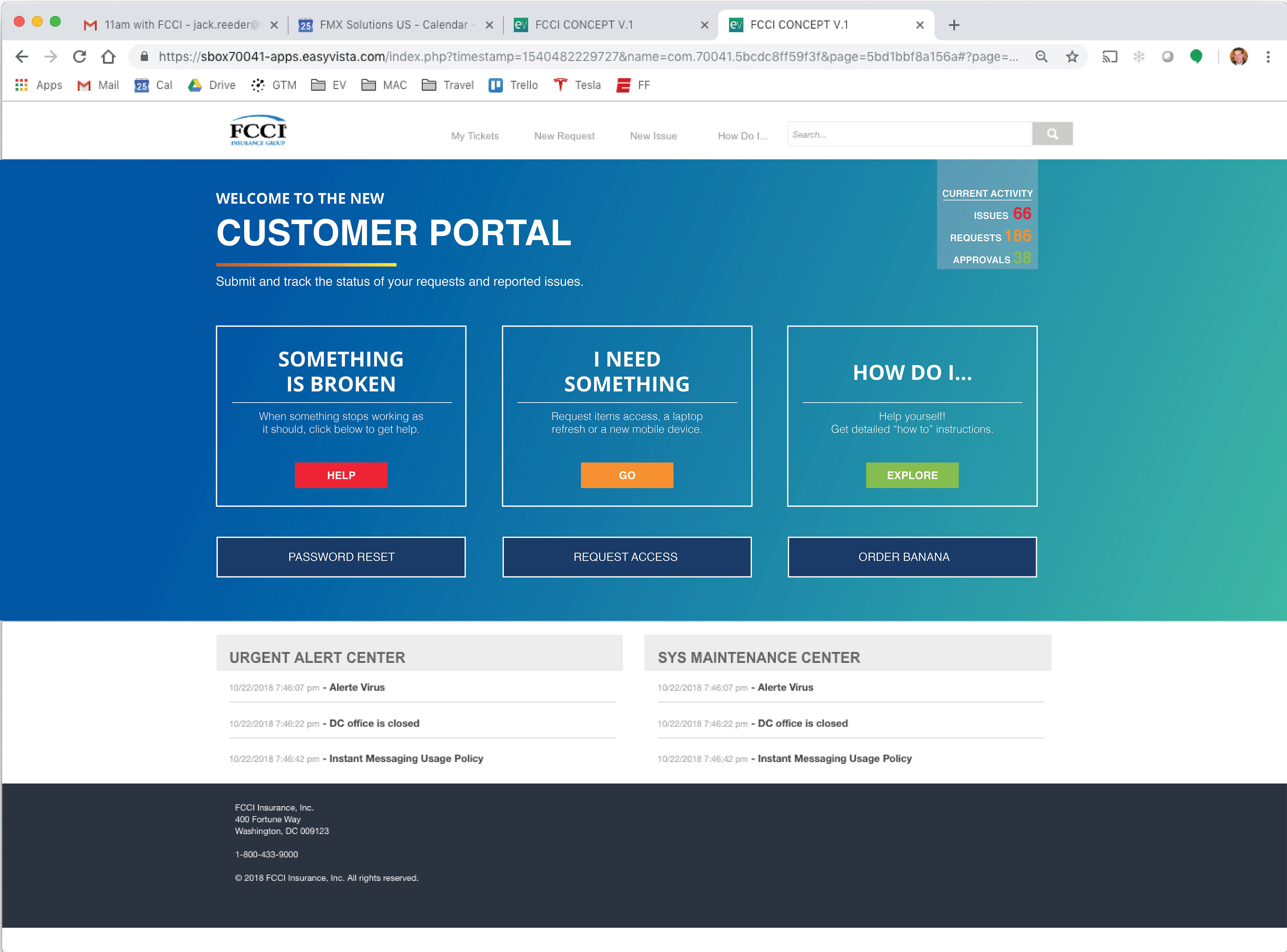Click the green EXPLORE button
1287x952 pixels.
912,475
